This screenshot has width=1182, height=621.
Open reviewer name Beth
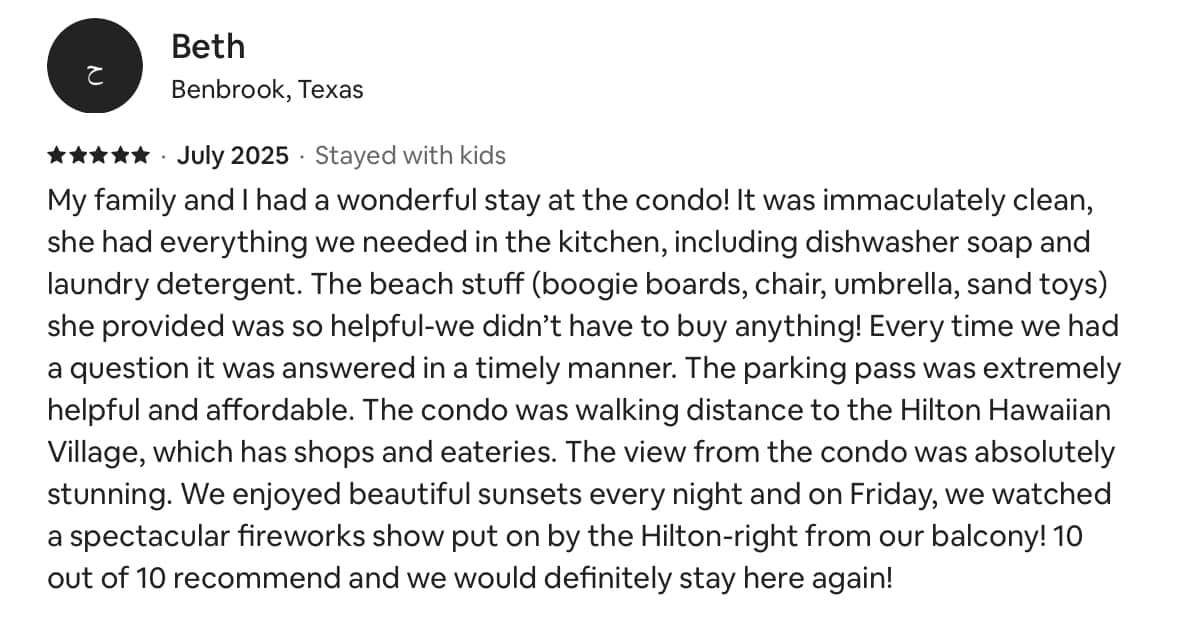208,46
